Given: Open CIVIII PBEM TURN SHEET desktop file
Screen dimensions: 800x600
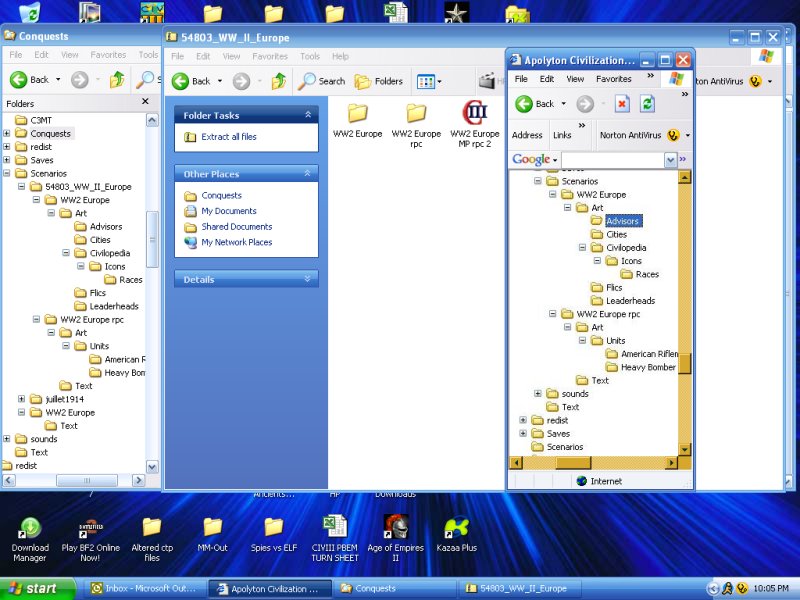Looking at the screenshot, I should (x=334, y=527).
